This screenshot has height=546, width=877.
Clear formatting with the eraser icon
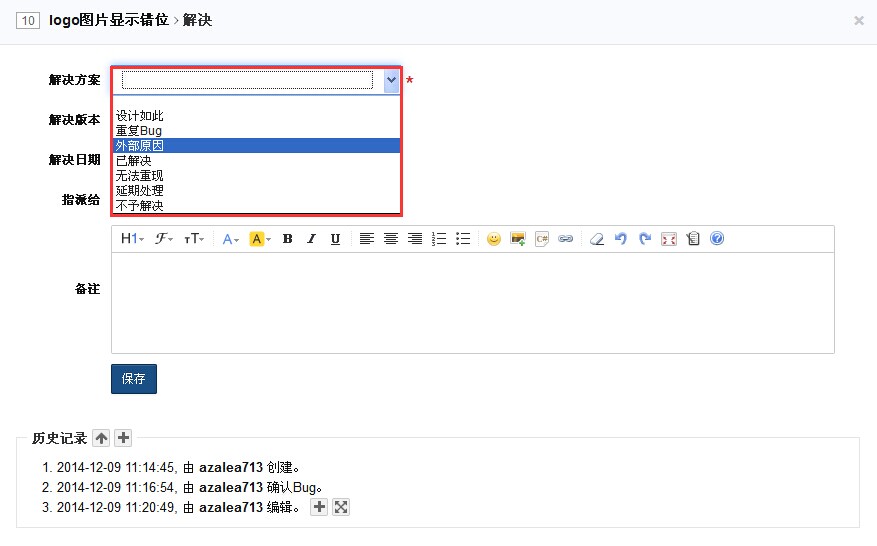pyautogui.click(x=597, y=239)
